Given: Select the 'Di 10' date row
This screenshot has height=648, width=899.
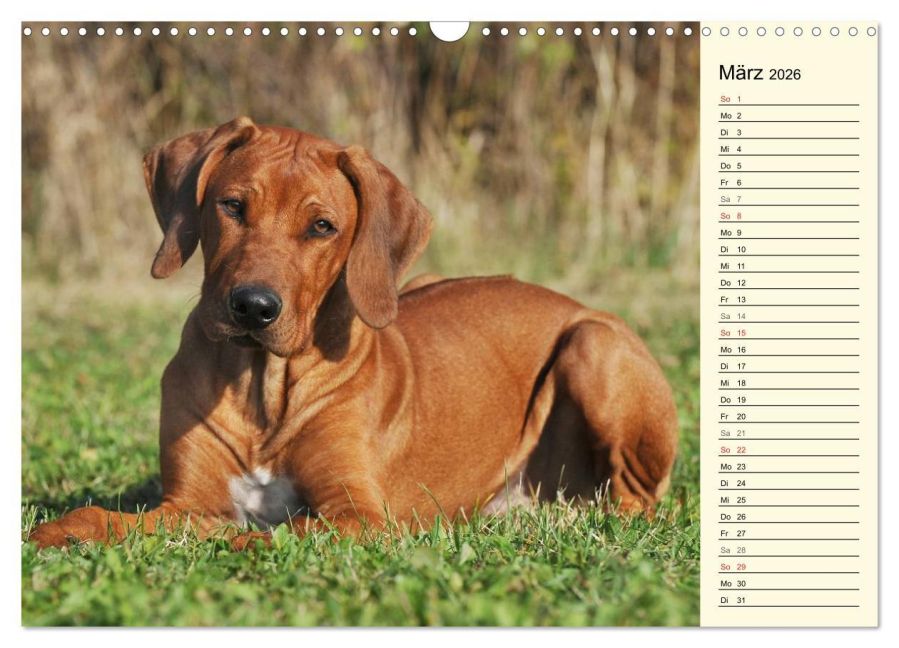Looking at the screenshot, I should [788, 249].
